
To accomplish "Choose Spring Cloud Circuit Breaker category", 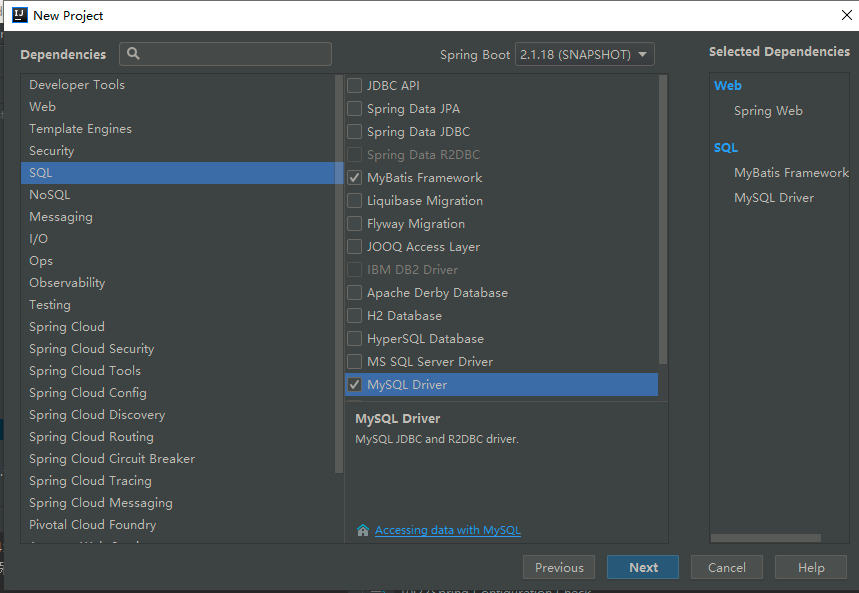I will pyautogui.click(x=178, y=459).
